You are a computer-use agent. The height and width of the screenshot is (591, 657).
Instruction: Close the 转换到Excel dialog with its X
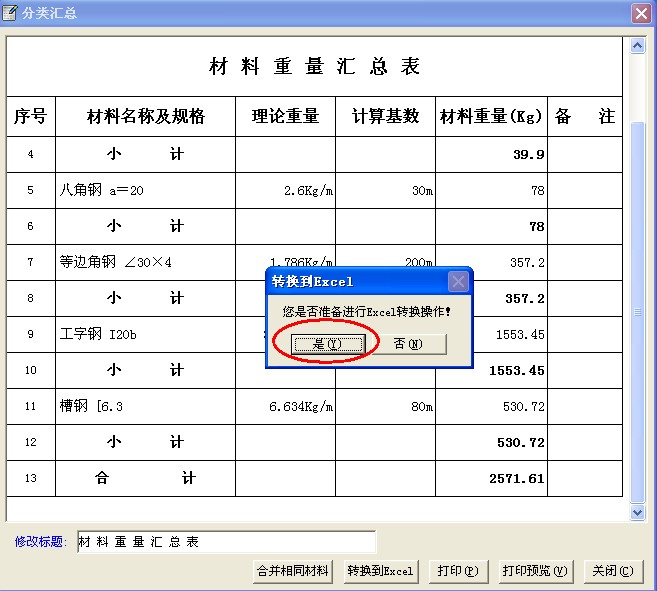(x=458, y=281)
